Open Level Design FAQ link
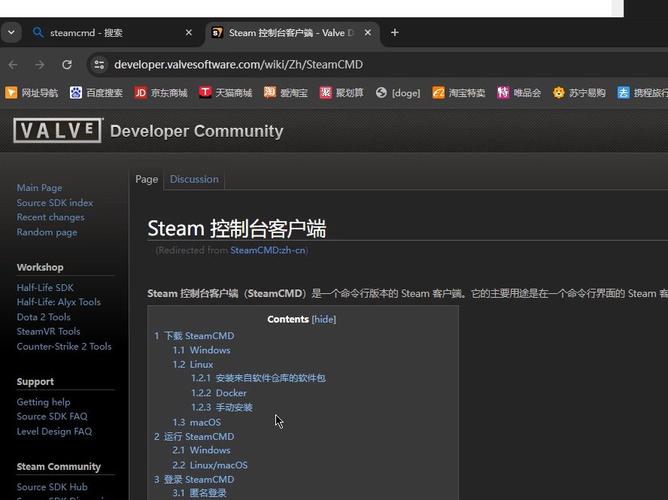This screenshot has height=500, width=668. pos(54,431)
